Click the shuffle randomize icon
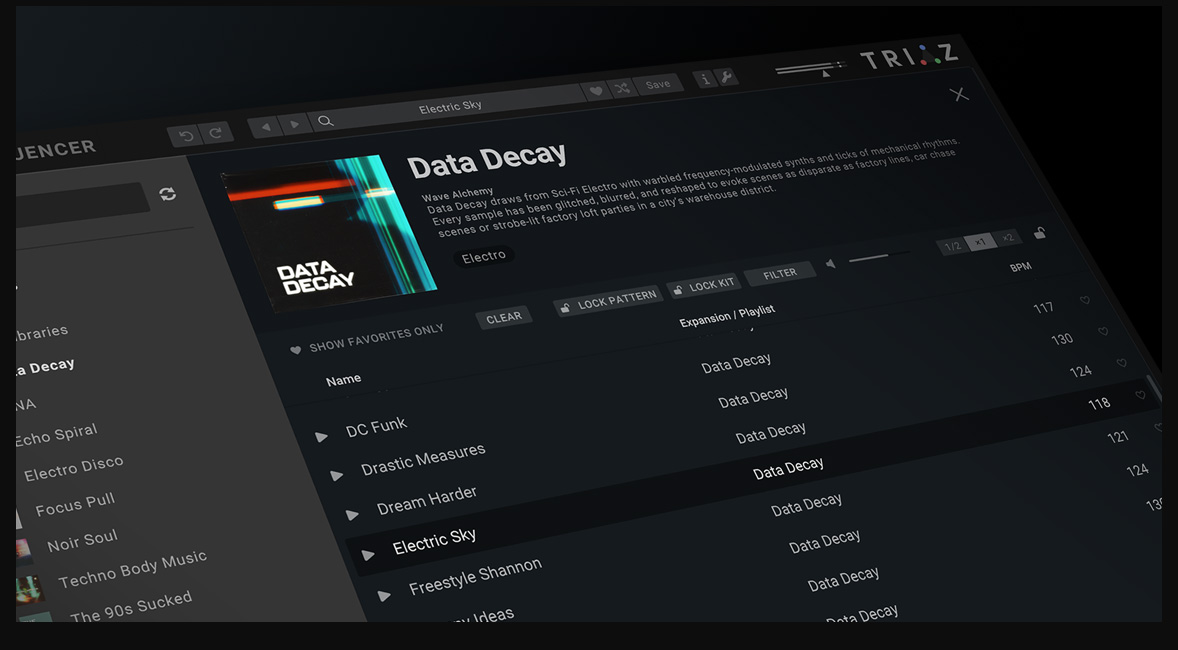This screenshot has height=650, width=1178. coord(622,88)
